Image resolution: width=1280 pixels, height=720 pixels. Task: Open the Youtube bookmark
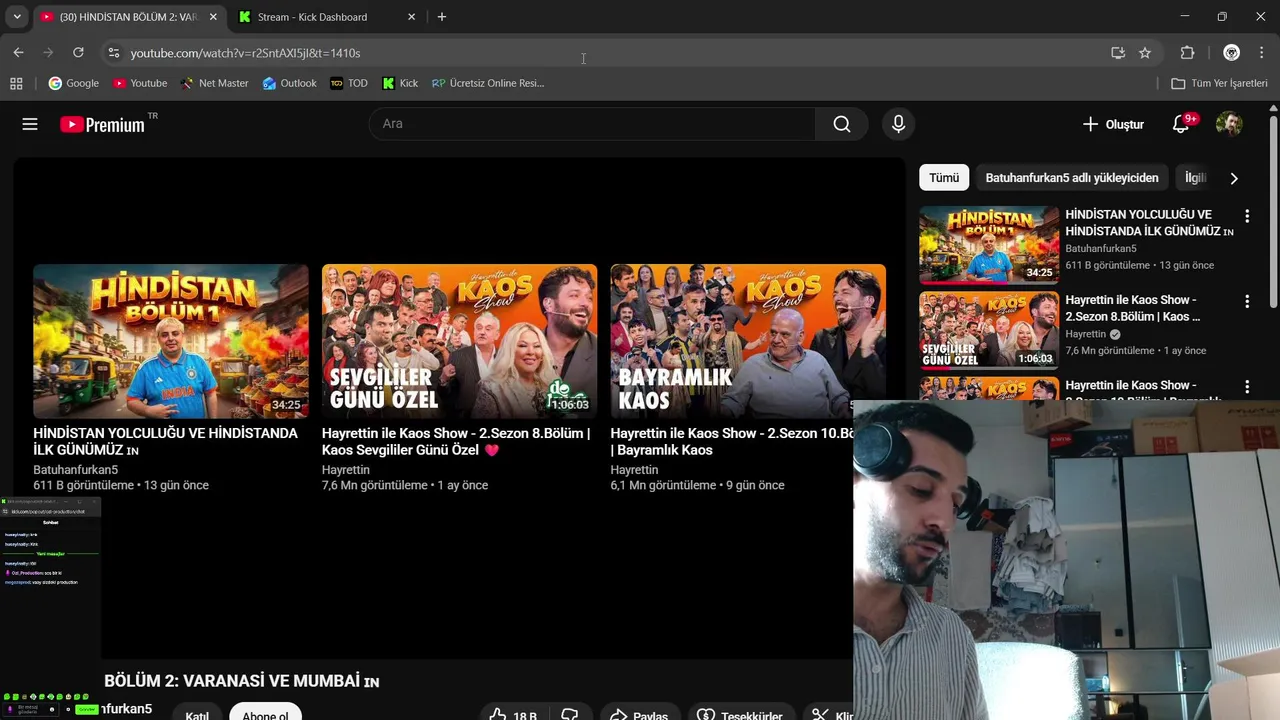click(x=140, y=83)
